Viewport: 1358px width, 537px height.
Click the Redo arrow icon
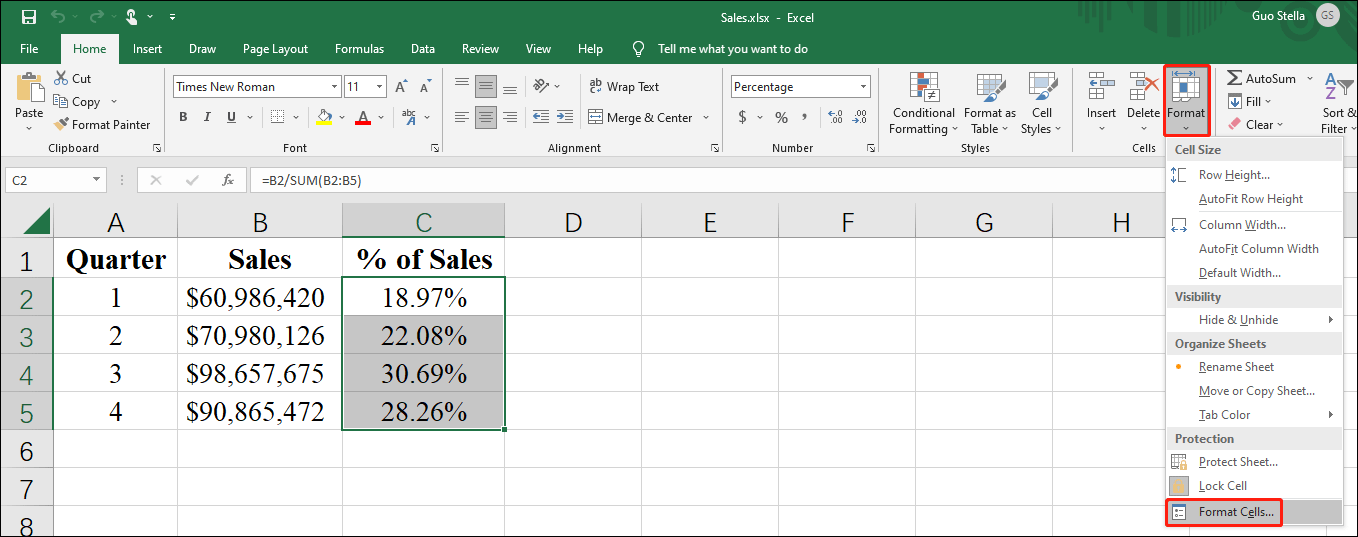click(96, 17)
